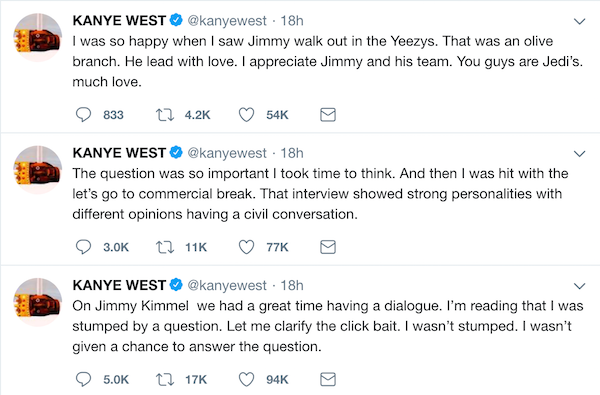Screen dimensions: 600x395
Task: Retweet the tweet with 17K retweets
Action: point(165,379)
